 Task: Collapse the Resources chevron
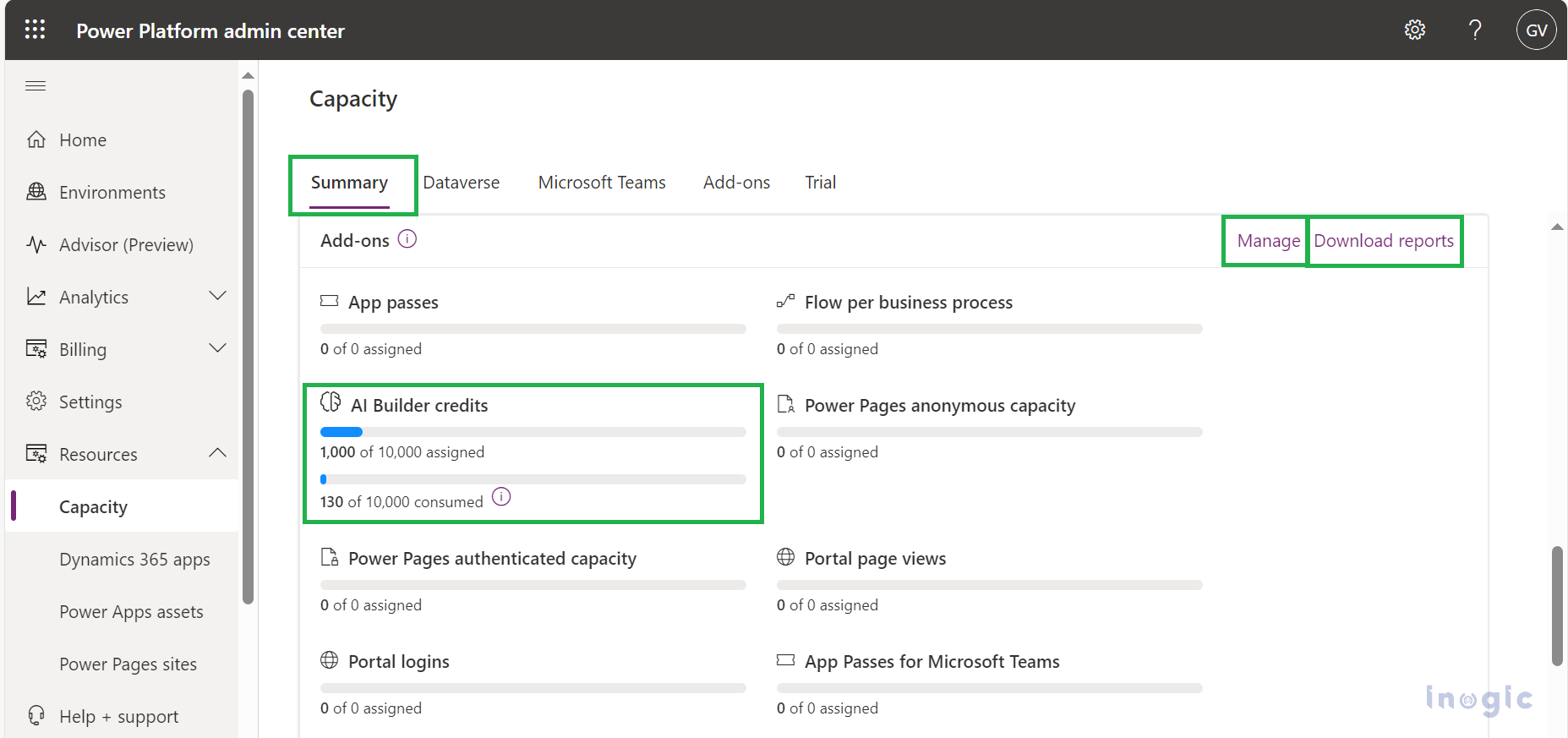(x=217, y=453)
